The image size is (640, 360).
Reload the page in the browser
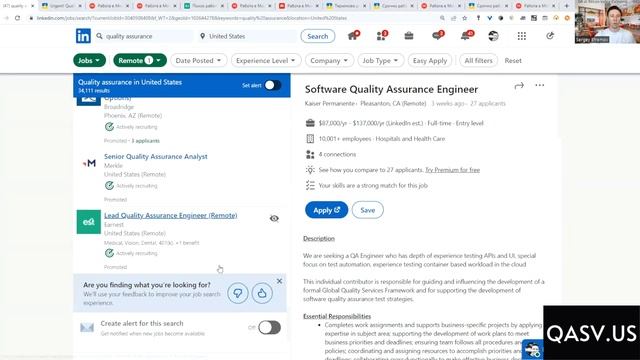point(17,18)
